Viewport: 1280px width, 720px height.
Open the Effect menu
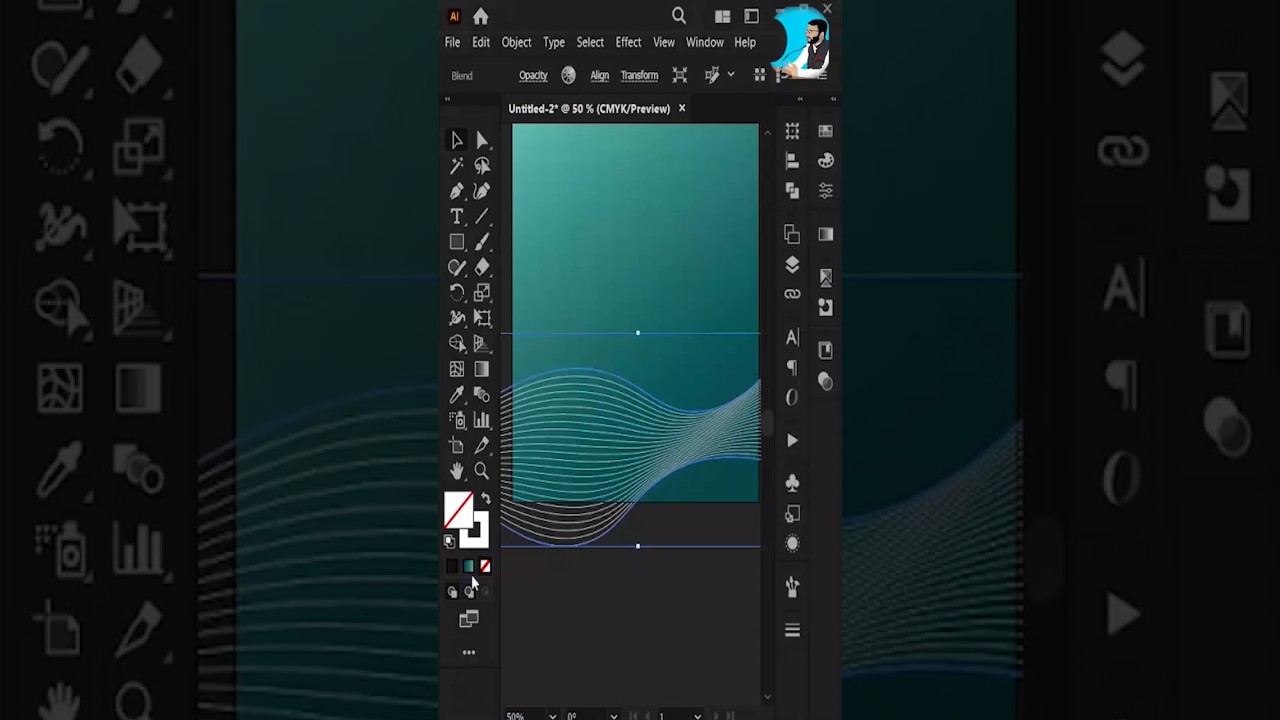(628, 43)
